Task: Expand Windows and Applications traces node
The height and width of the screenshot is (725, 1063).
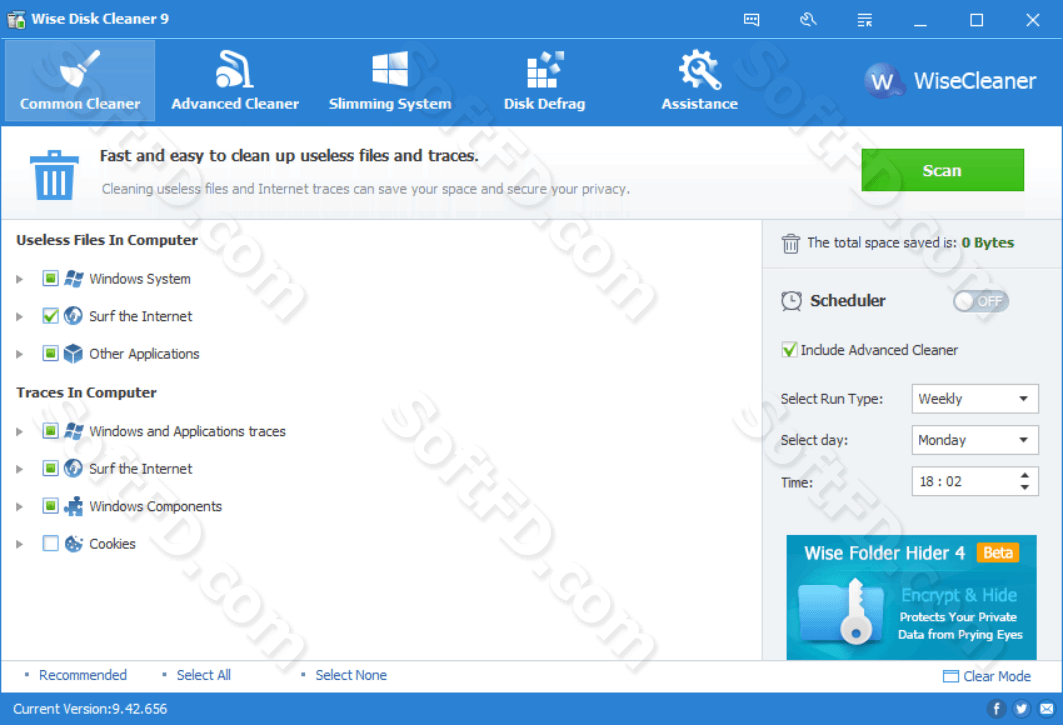Action: [20, 431]
